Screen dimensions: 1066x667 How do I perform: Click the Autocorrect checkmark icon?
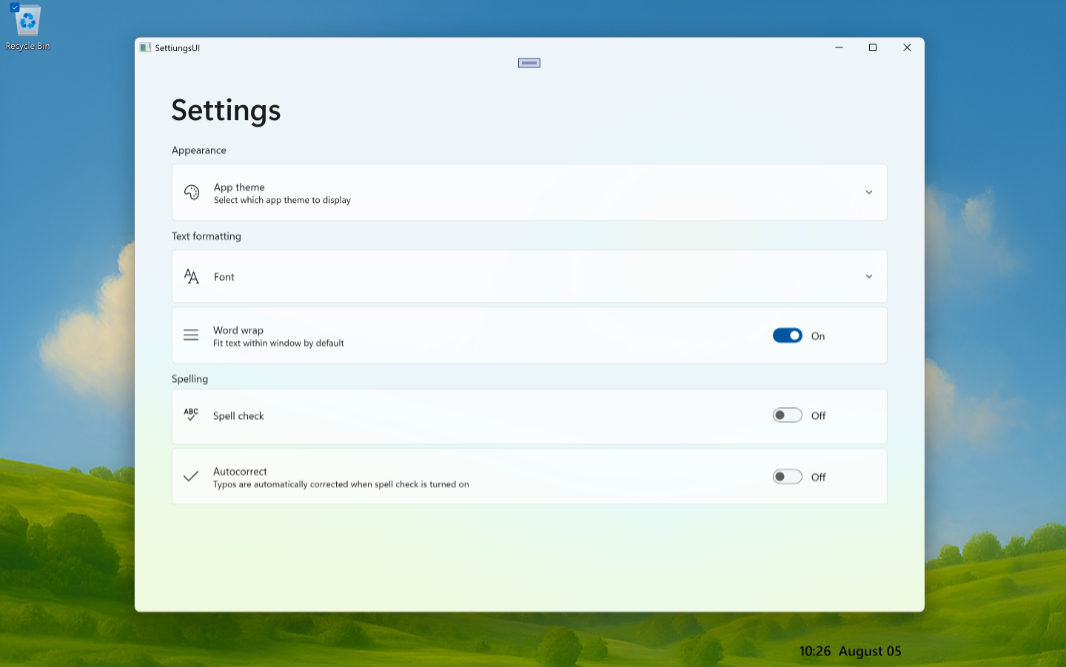click(x=191, y=477)
